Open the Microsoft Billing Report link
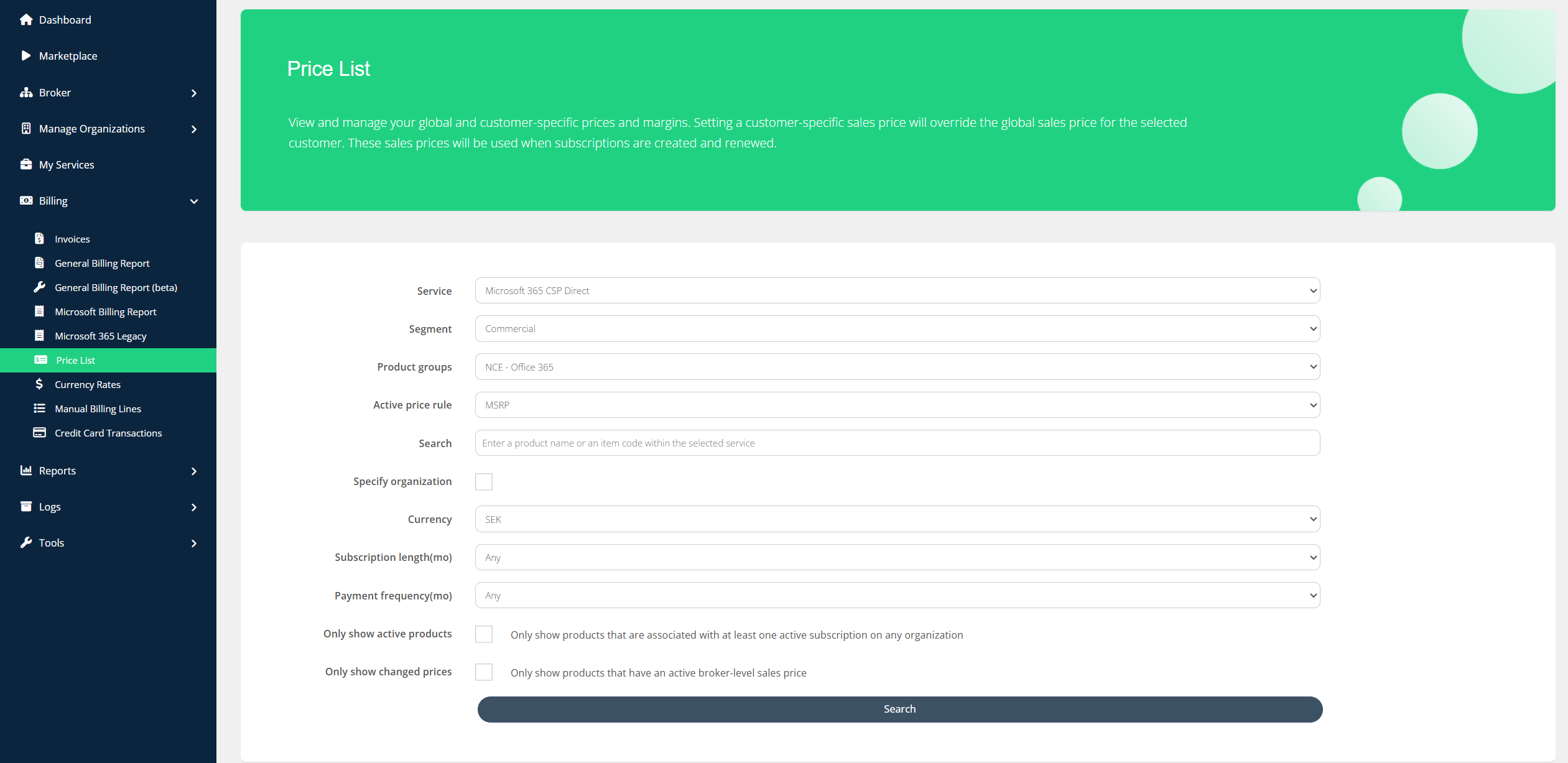Screen dimensions: 1568x763 coord(106,312)
